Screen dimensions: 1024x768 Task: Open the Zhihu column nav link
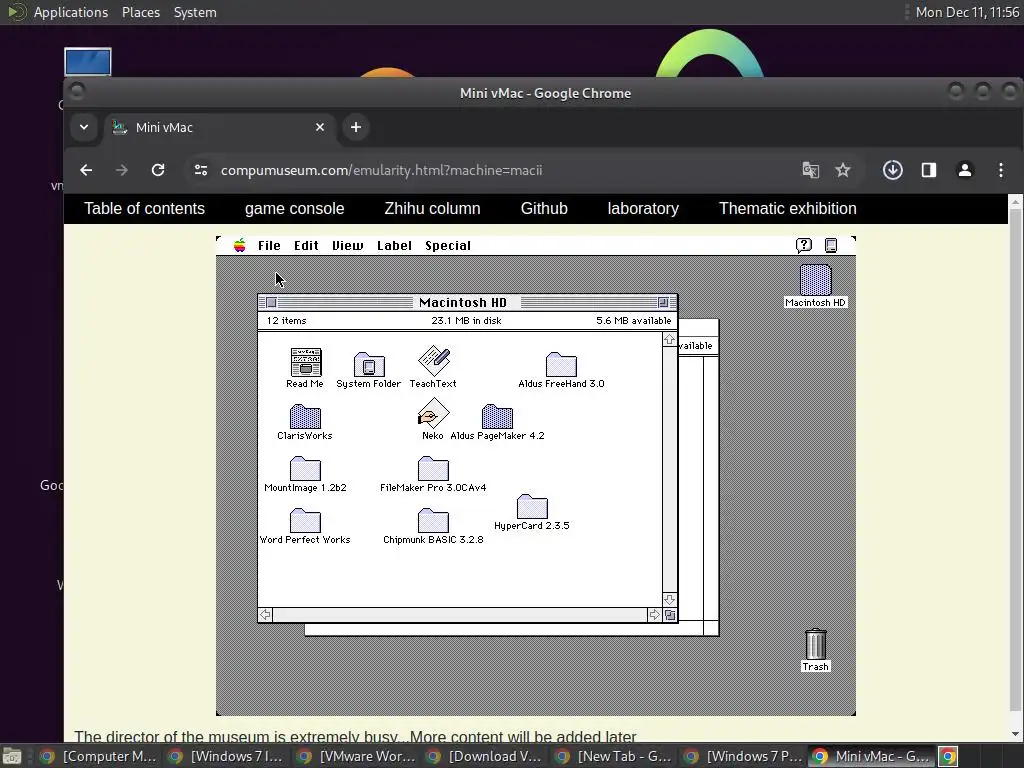pyautogui.click(x=432, y=208)
